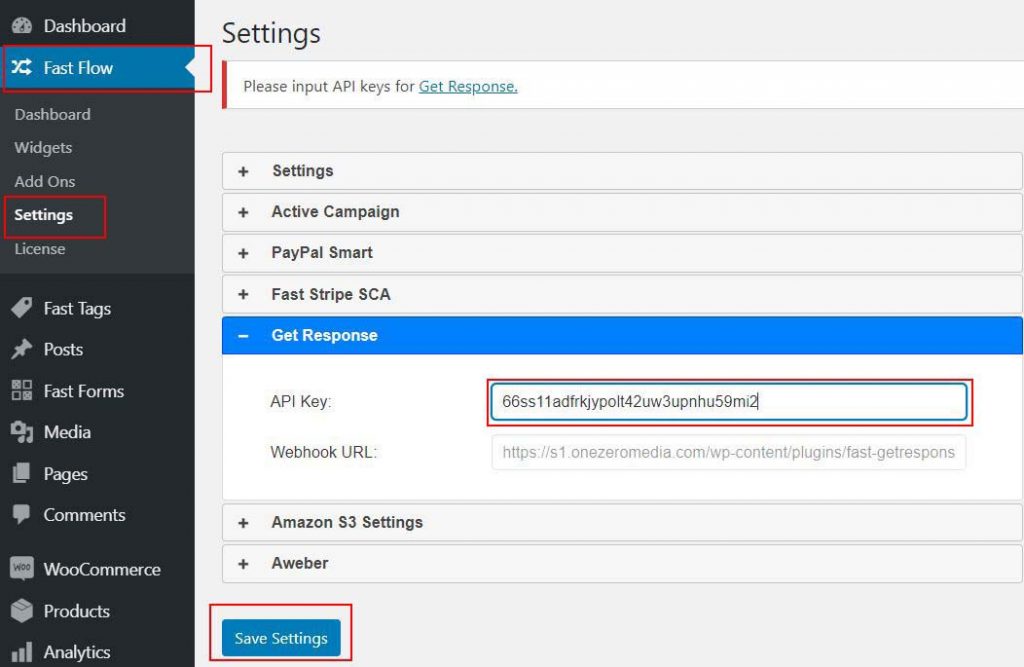Open the Add Ons submenu
The image size is (1024, 667).
pos(44,181)
